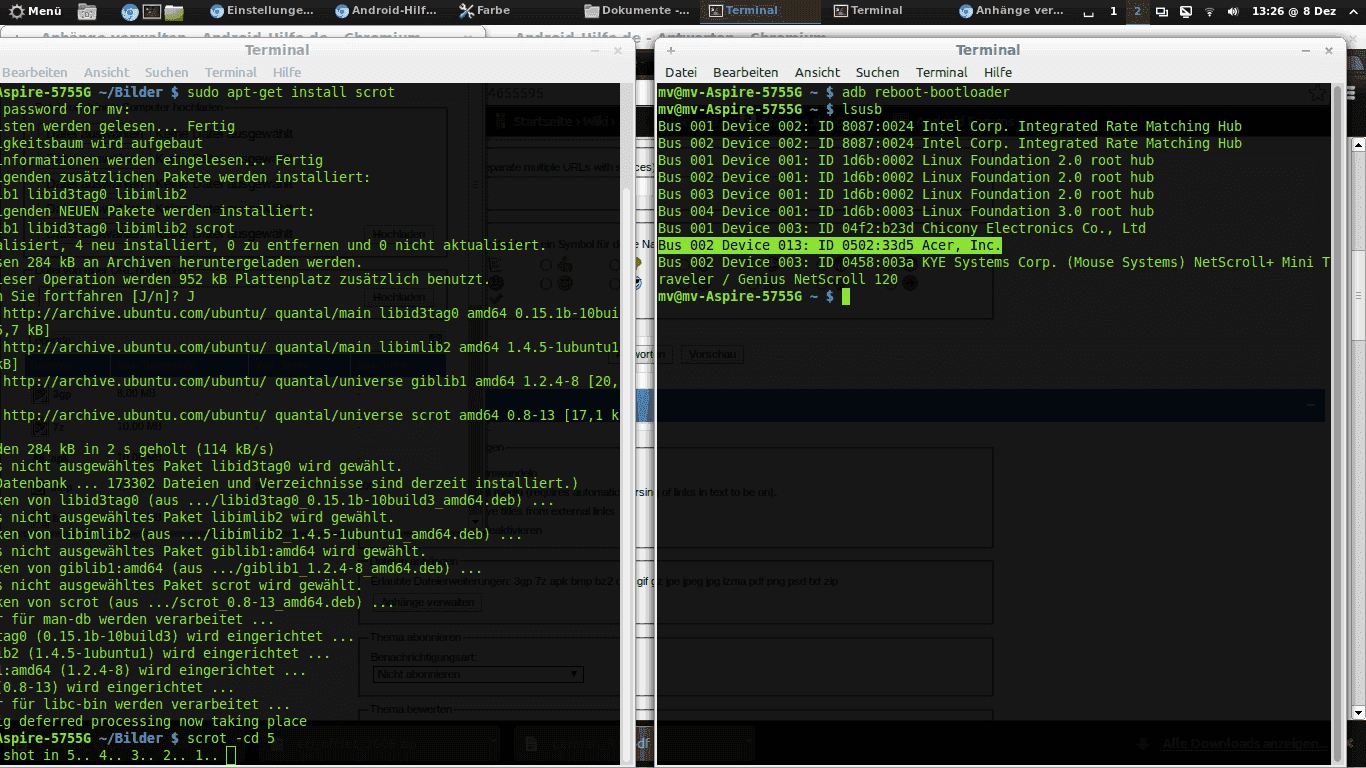Switch to the Einstellunge... taskbar window
Image resolution: width=1366 pixels, height=768 pixels.
click(262, 11)
